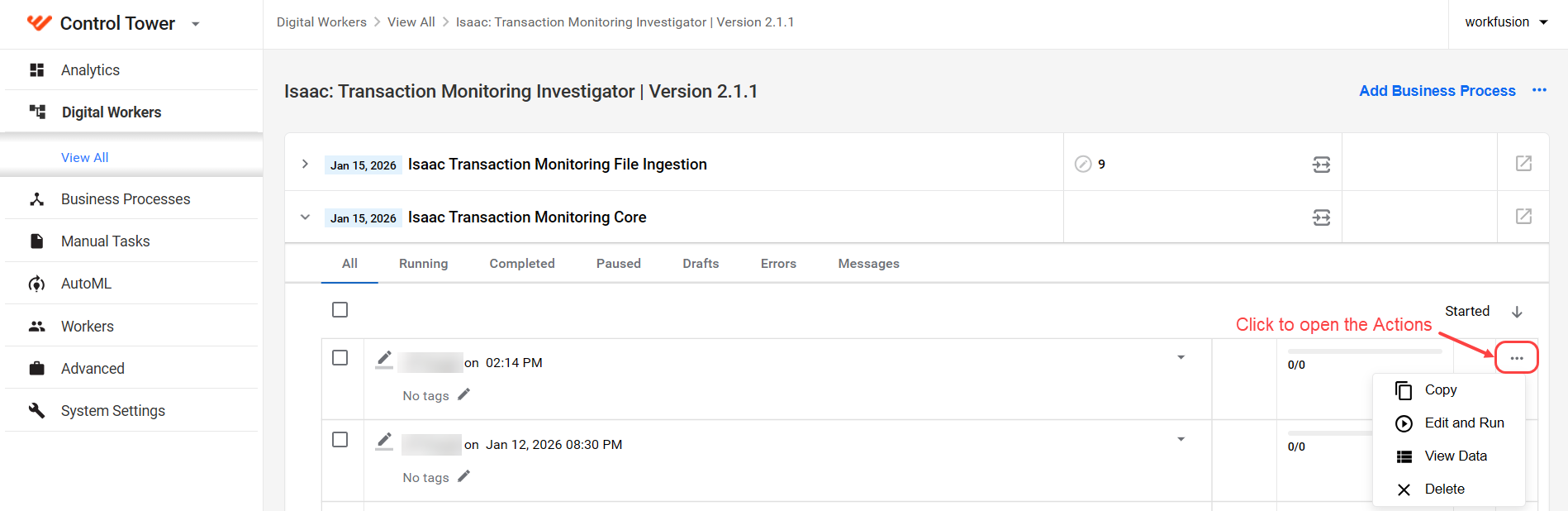1568x511 pixels.
Task: Click the cancelled status icon showing 9
Action: [1083, 164]
